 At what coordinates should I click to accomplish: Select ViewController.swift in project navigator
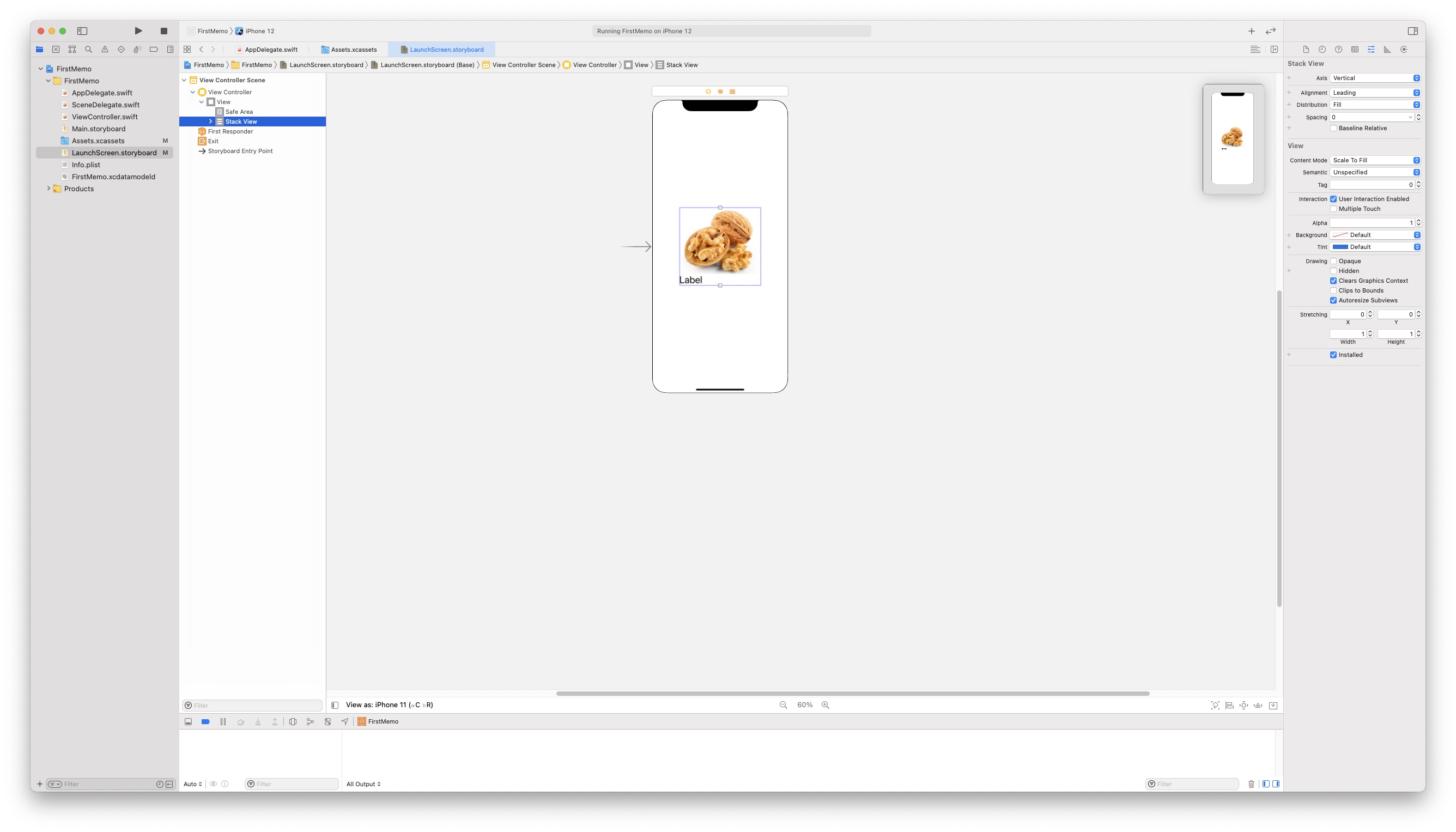point(105,117)
